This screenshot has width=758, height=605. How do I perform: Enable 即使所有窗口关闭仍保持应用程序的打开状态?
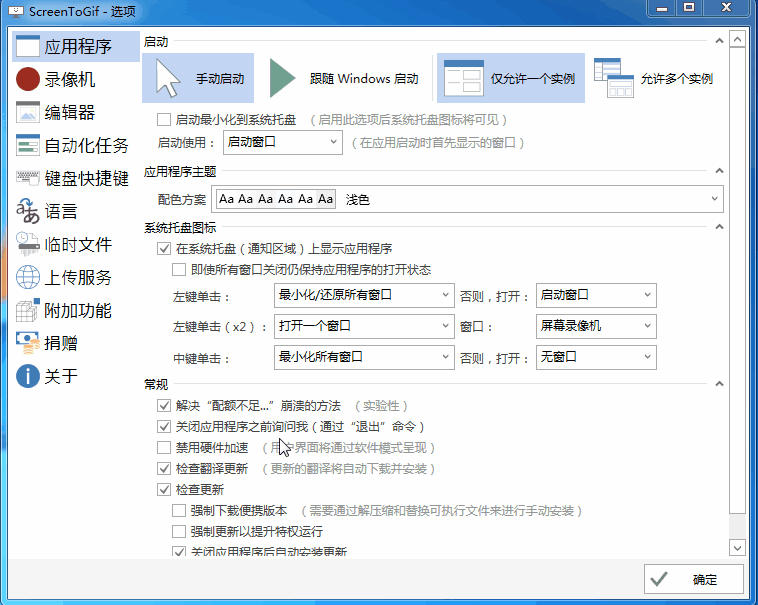point(179,269)
